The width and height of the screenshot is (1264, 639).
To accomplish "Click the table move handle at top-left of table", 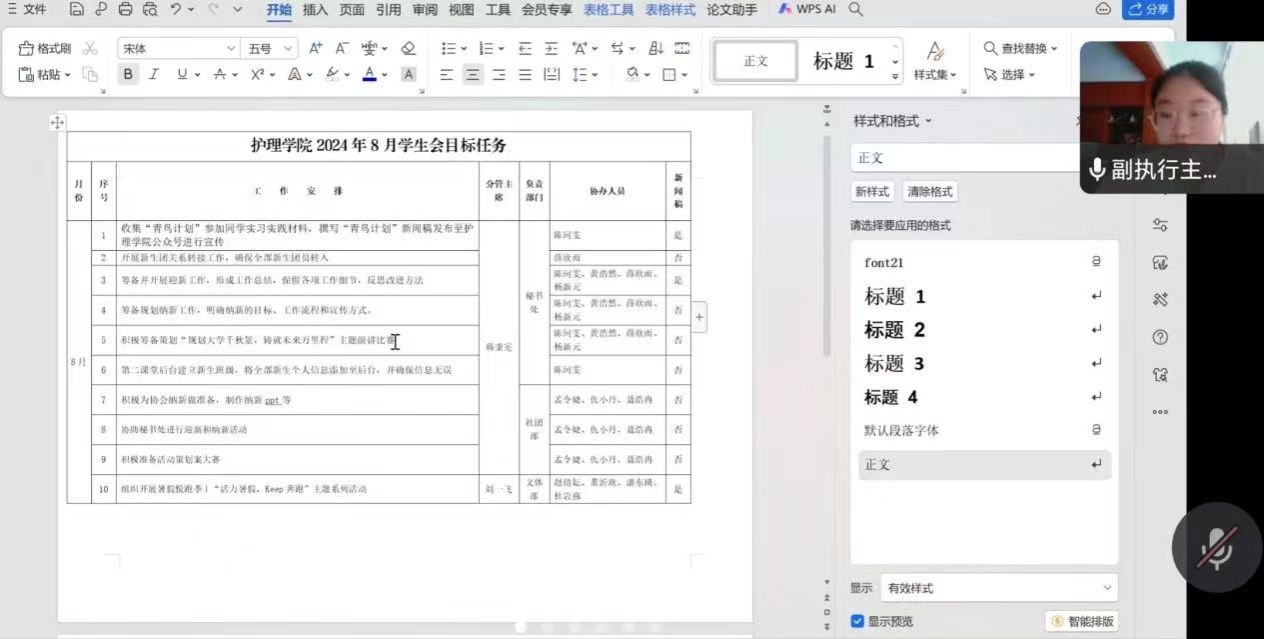I will [57, 122].
